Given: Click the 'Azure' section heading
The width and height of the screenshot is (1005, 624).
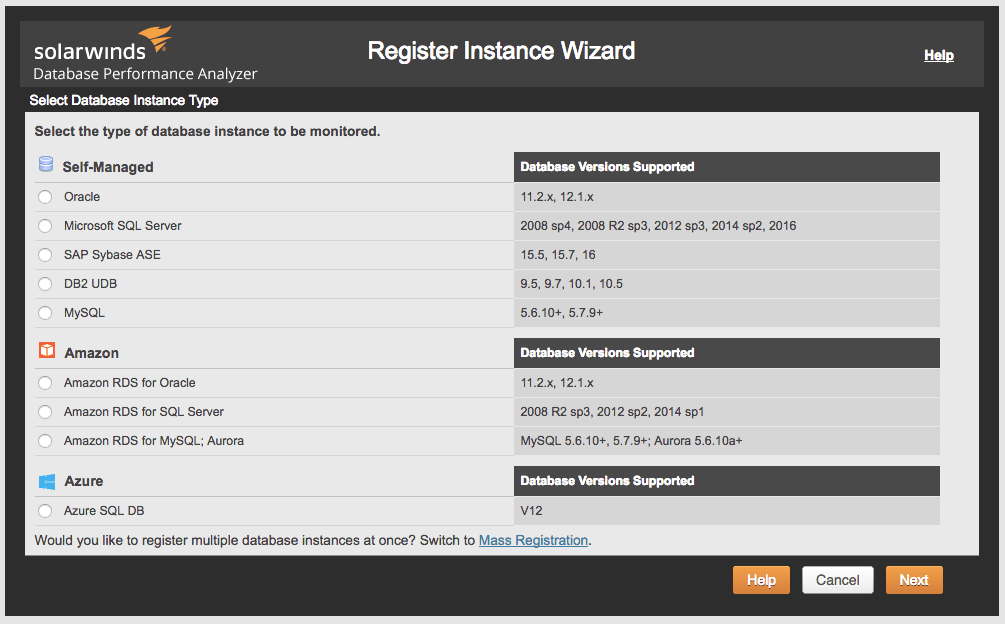Looking at the screenshot, I should point(83,481).
